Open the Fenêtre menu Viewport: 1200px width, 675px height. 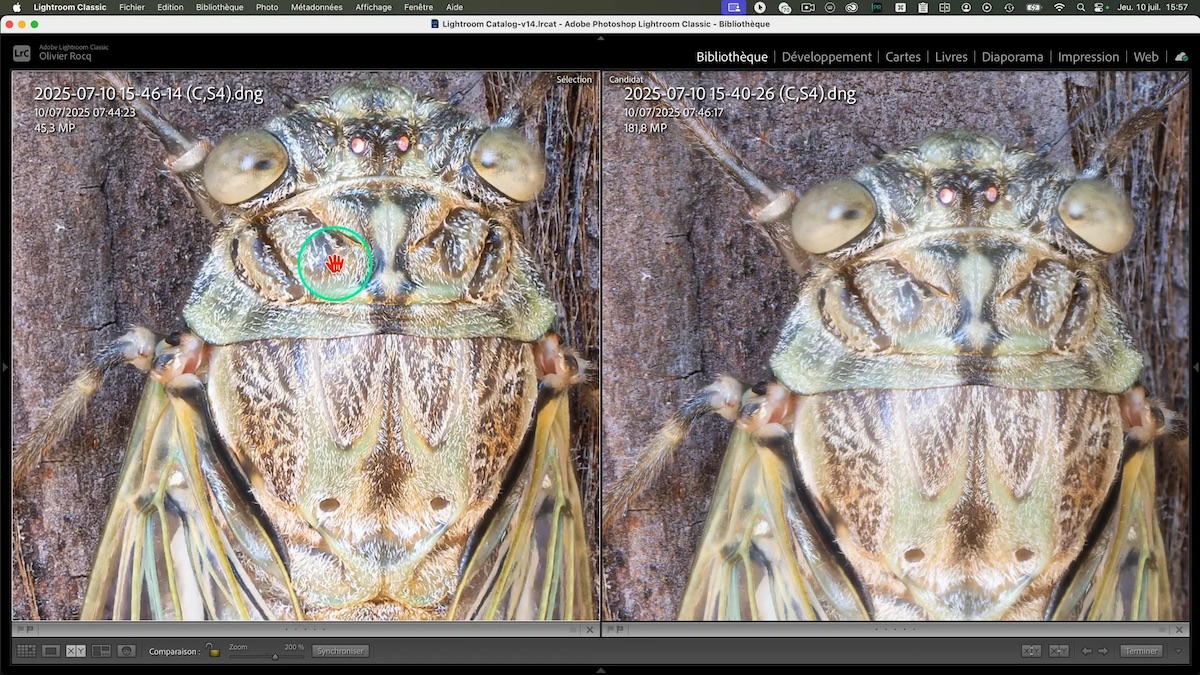pyautogui.click(x=419, y=7)
